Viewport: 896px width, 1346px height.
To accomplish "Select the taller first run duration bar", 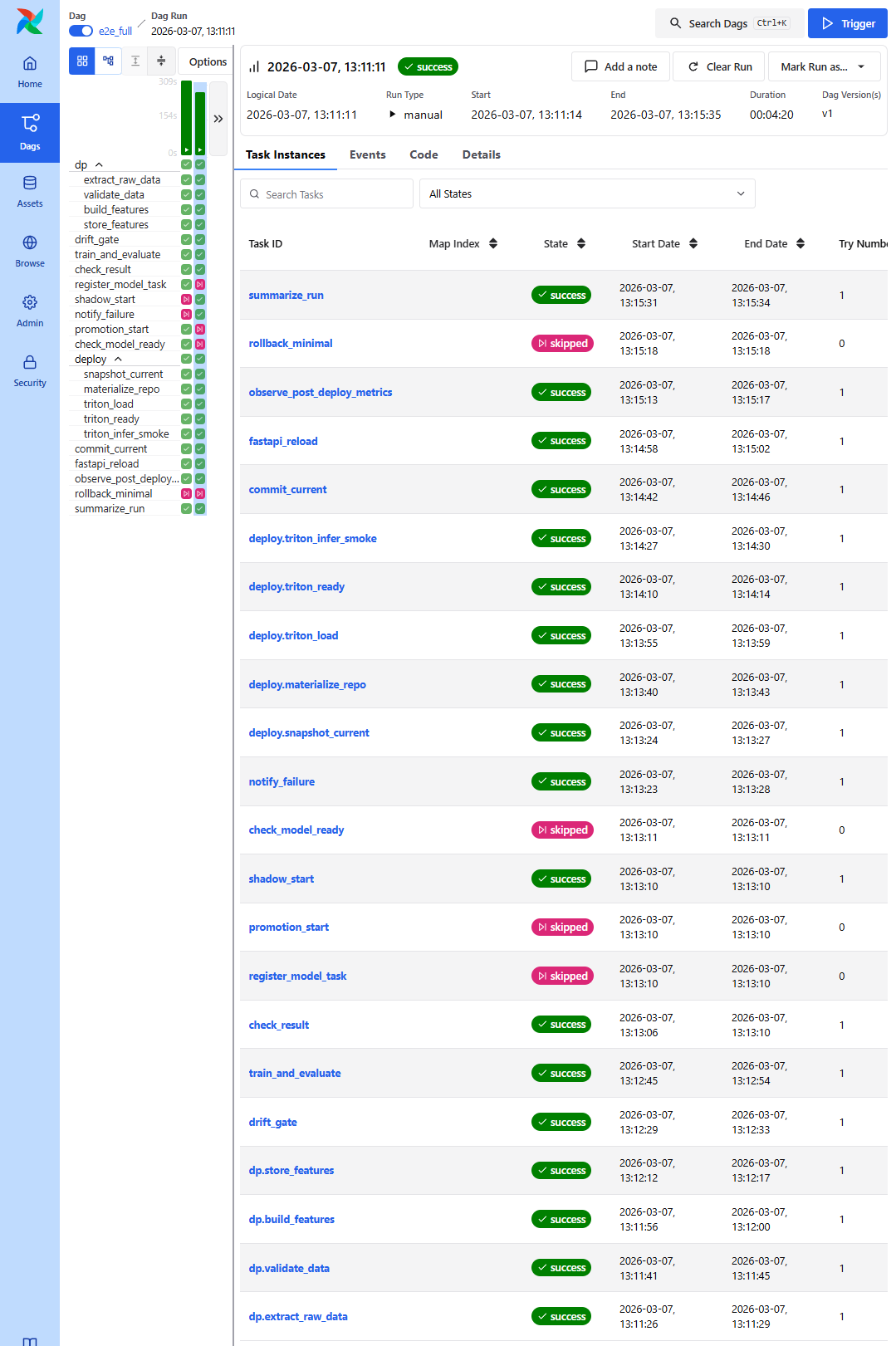I will [x=186, y=117].
